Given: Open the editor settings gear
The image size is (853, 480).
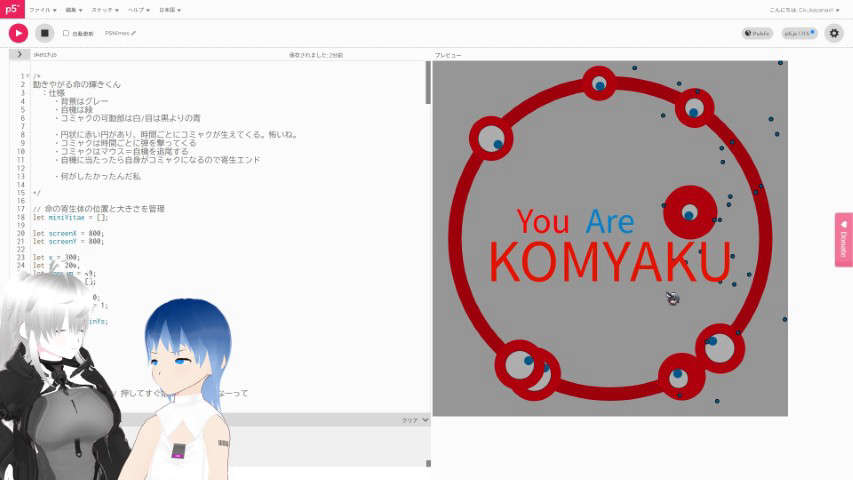Looking at the screenshot, I should (835, 33).
